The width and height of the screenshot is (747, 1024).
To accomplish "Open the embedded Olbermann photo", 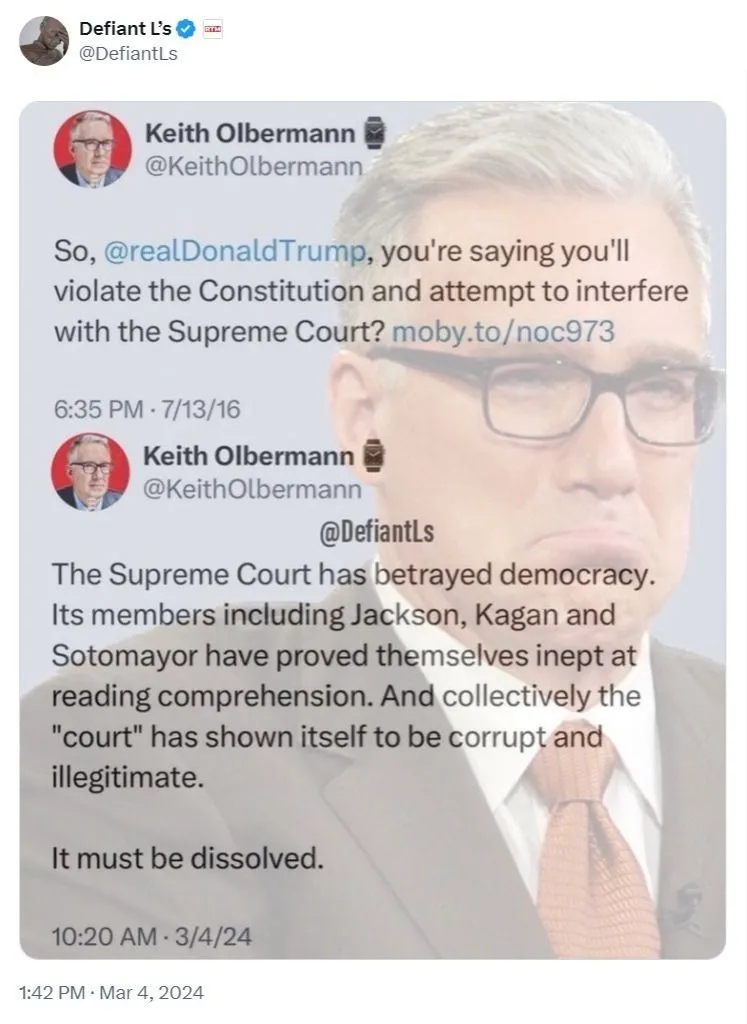I will (x=373, y=530).
